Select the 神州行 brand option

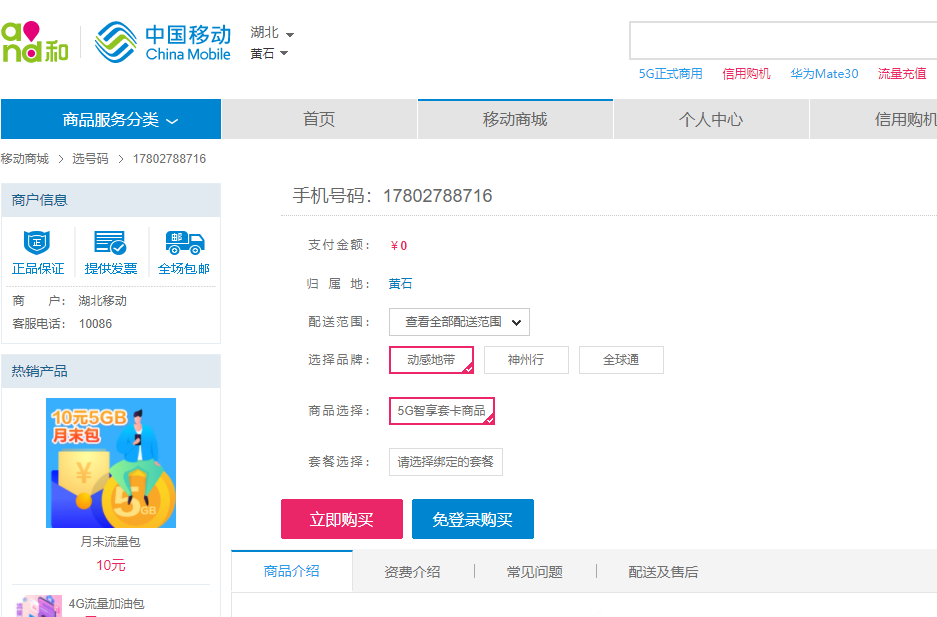526,360
